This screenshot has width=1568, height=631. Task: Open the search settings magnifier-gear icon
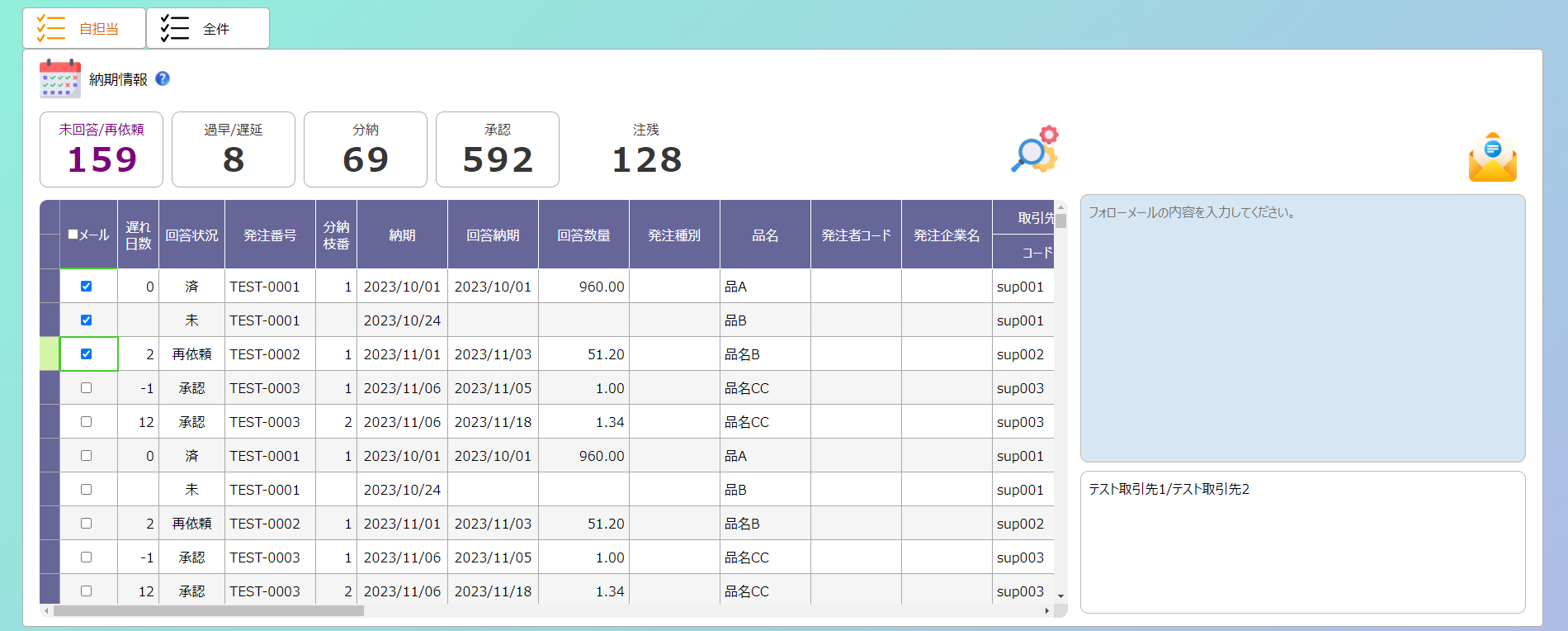tap(1034, 149)
